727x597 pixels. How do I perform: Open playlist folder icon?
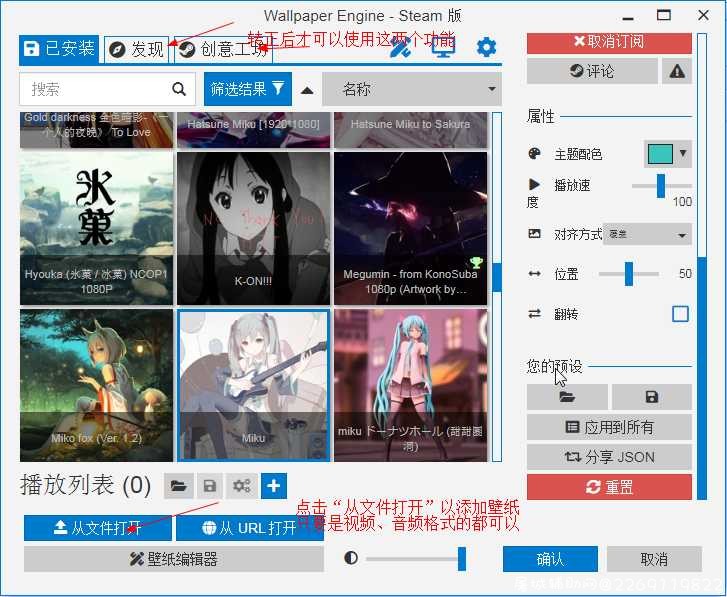click(x=179, y=486)
